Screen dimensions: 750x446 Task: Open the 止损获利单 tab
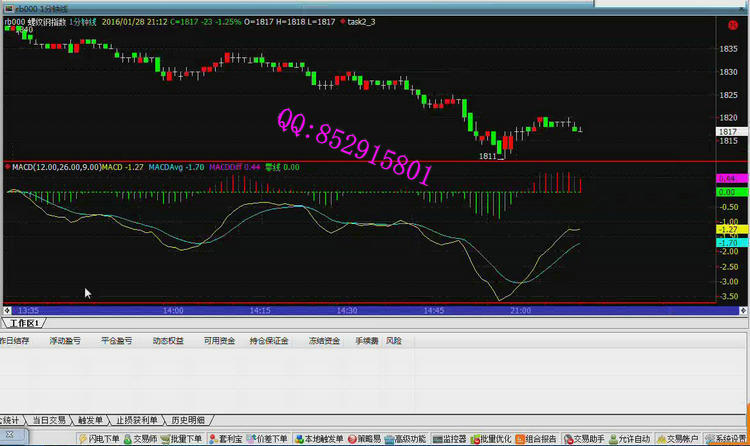point(137,419)
